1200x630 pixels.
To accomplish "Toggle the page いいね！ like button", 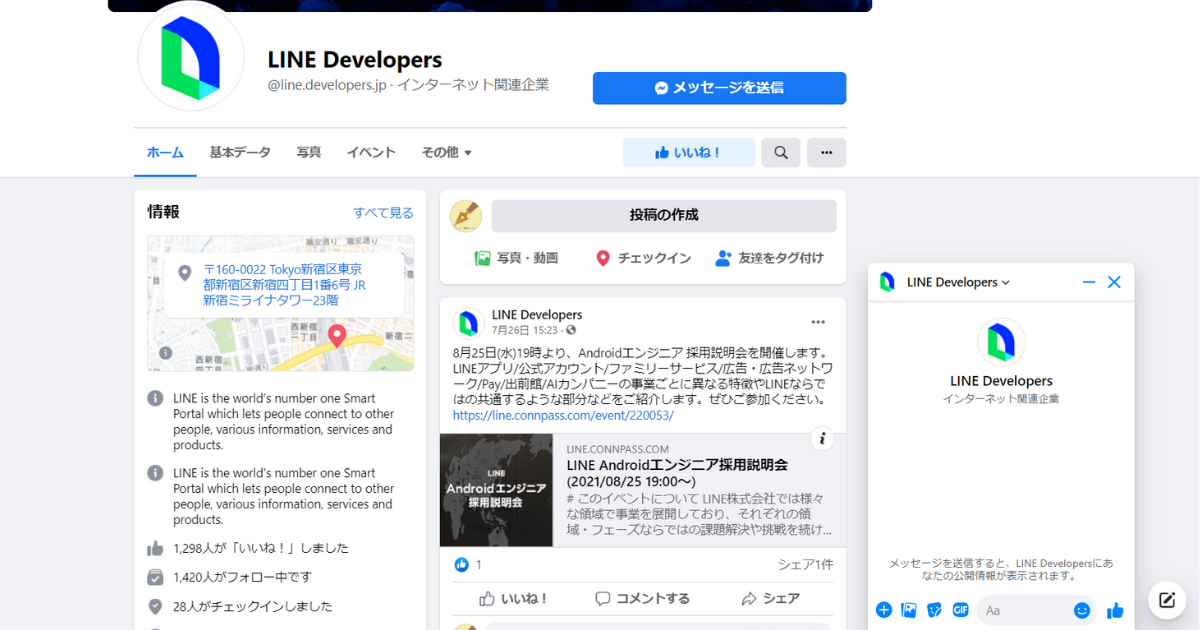I will pos(688,153).
